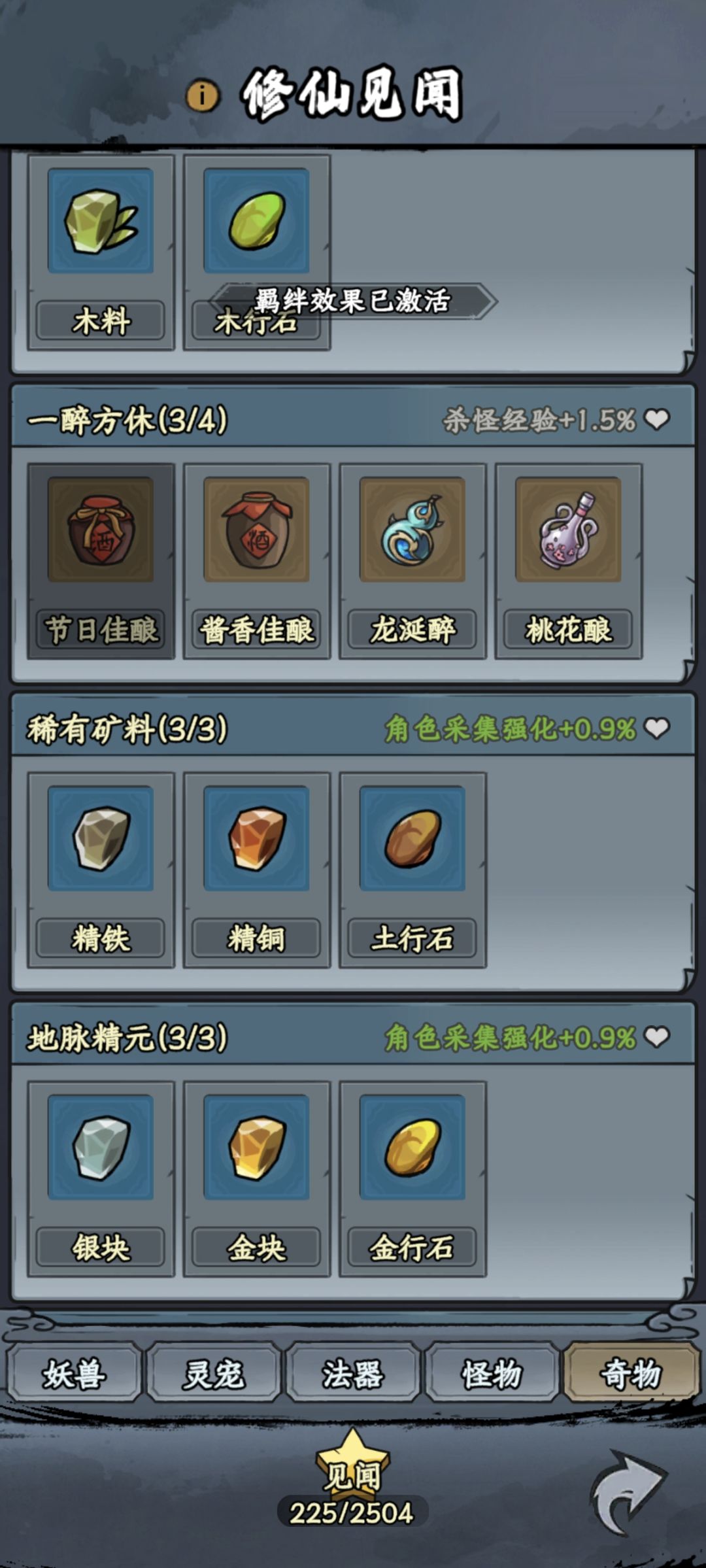The height and width of the screenshot is (1568, 706).
Task: Toggle the heart on 稀有矿料 bonus
Action: click(657, 728)
